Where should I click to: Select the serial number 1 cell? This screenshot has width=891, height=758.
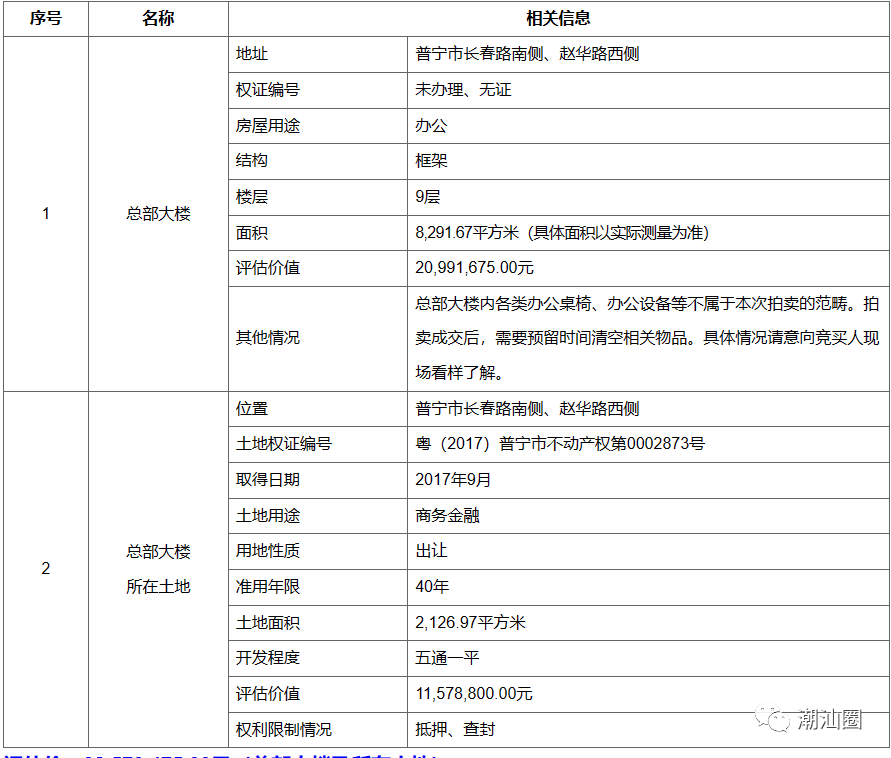tap(45, 214)
